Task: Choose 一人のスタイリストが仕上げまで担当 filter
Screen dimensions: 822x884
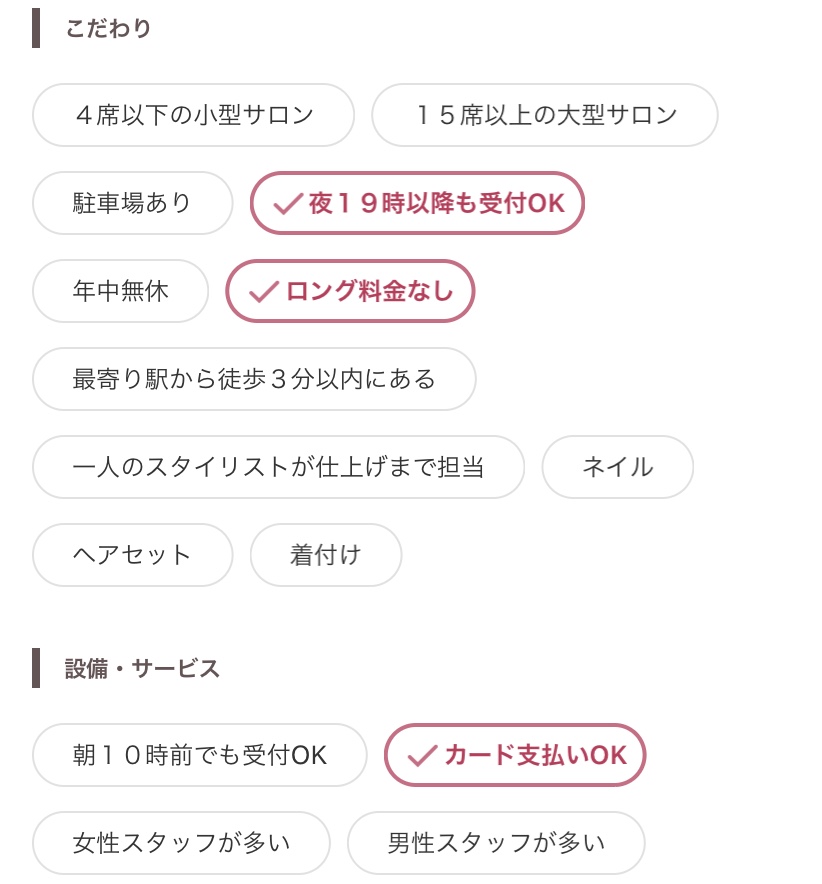Action: 279,467
